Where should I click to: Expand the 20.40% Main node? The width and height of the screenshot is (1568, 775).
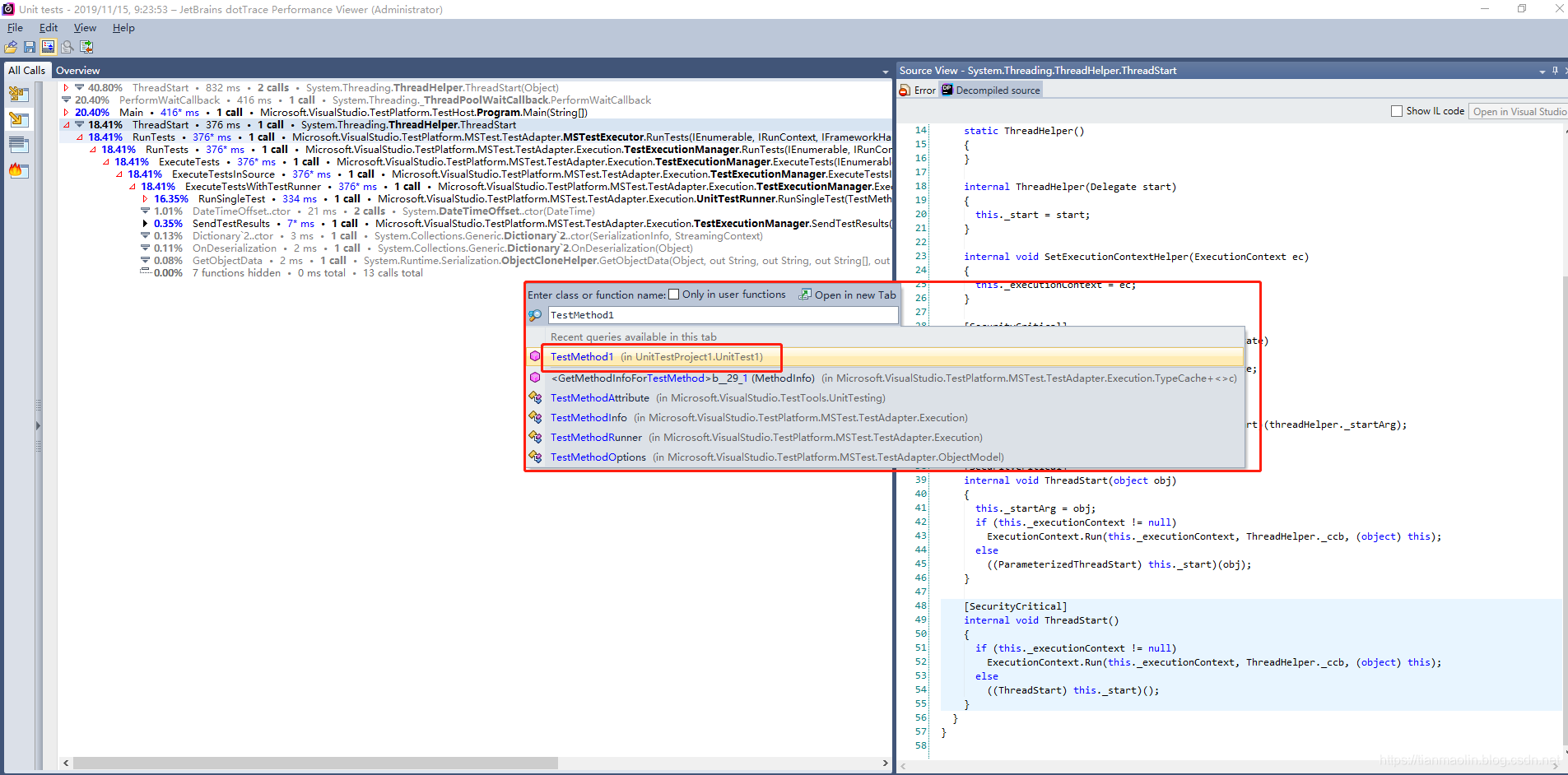point(66,112)
